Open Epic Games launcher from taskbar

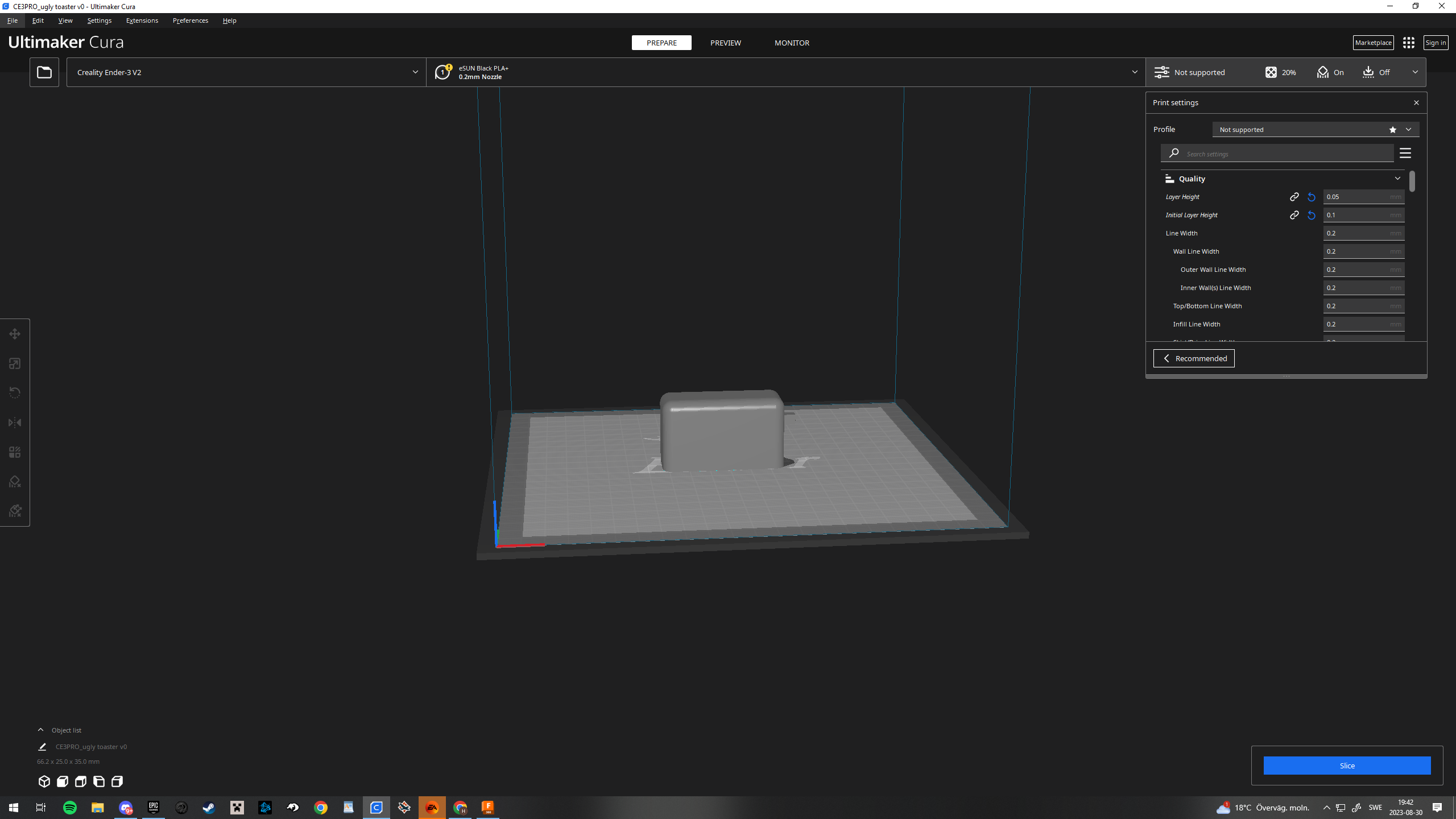pyautogui.click(x=154, y=808)
